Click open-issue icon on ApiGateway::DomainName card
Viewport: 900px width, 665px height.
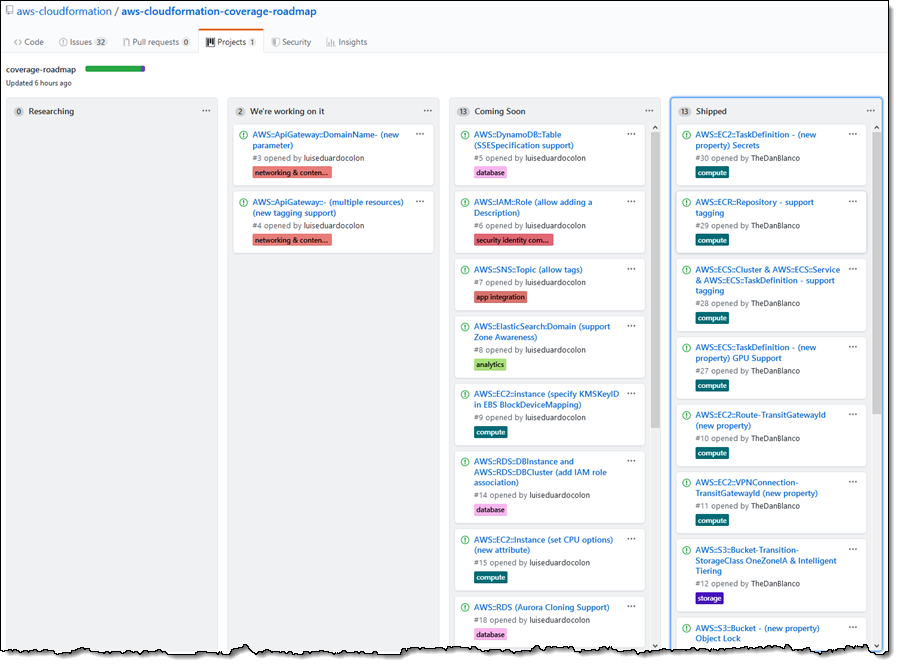pyautogui.click(x=243, y=134)
